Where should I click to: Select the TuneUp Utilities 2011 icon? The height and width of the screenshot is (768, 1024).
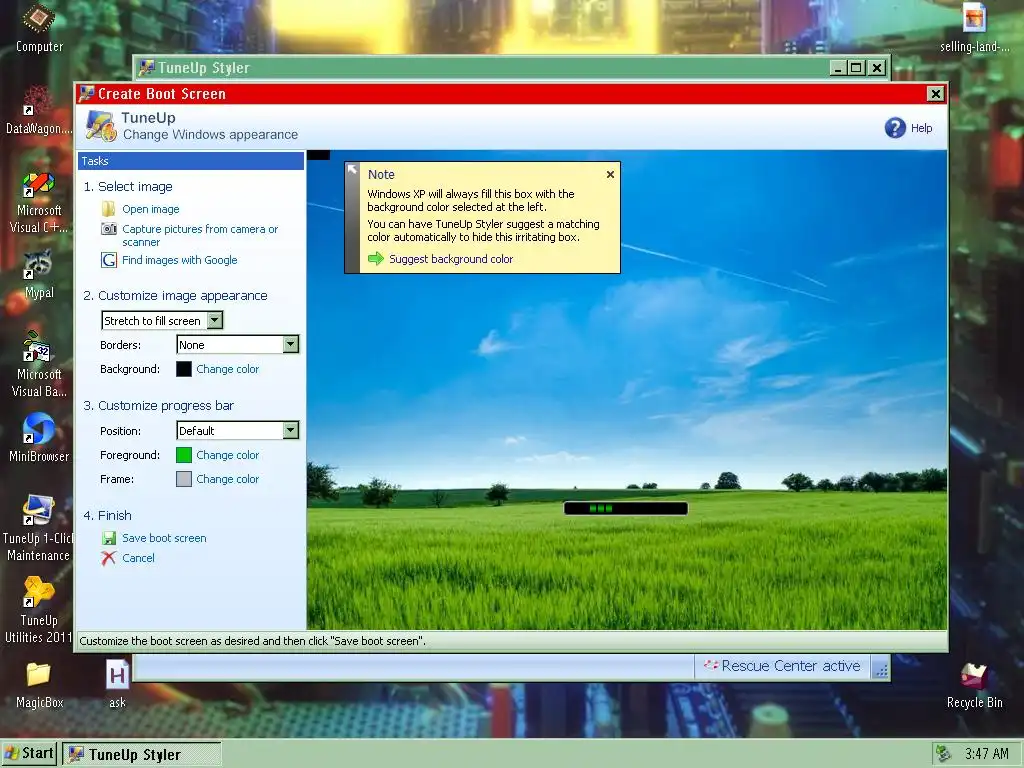point(39,609)
